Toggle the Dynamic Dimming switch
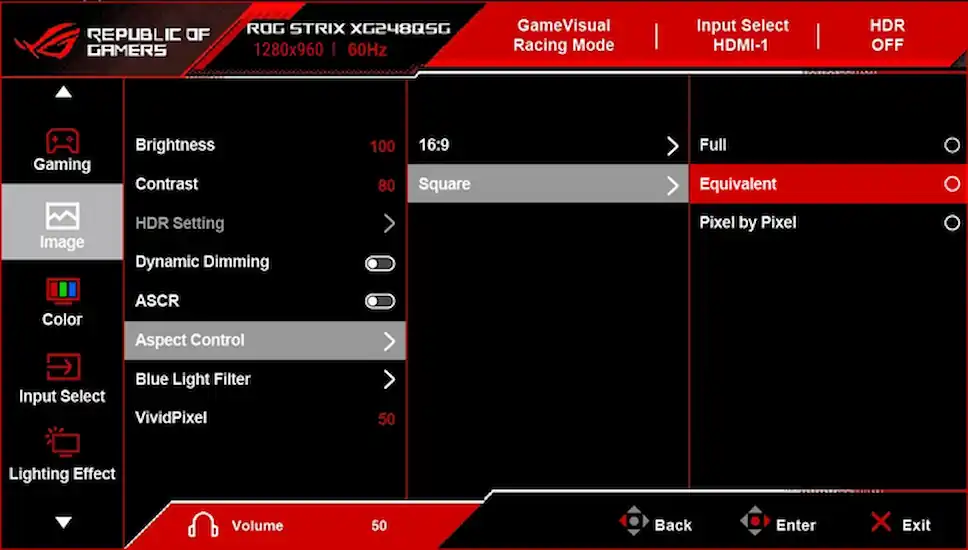 coord(380,263)
